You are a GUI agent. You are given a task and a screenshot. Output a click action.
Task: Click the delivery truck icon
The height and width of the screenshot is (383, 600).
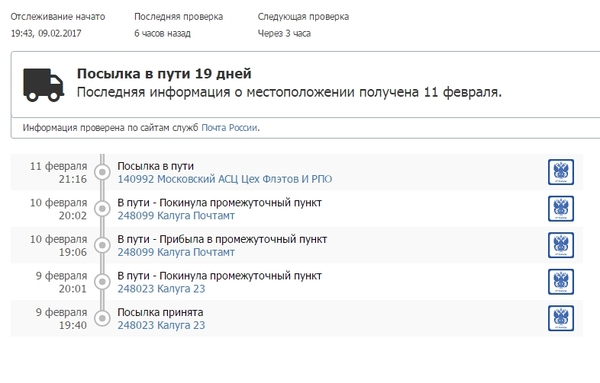point(43,85)
